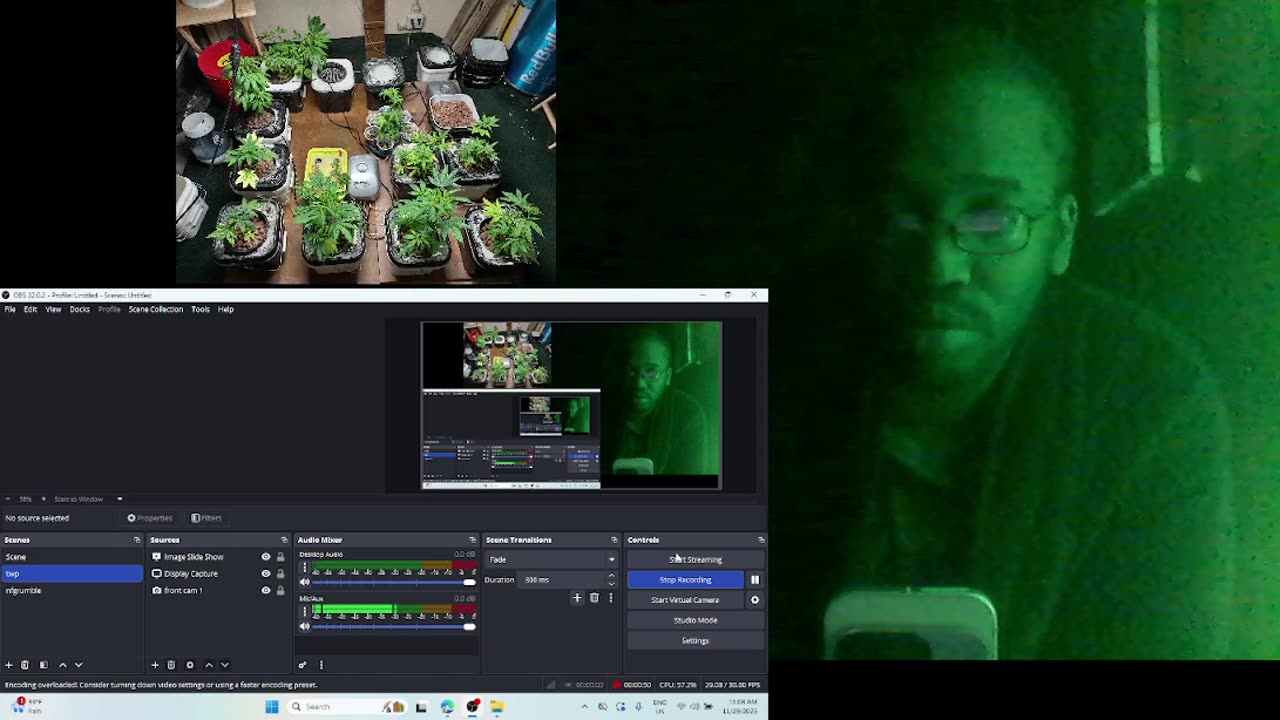
Task: Move source down arrow in Sources dock
Action: (x=225, y=665)
